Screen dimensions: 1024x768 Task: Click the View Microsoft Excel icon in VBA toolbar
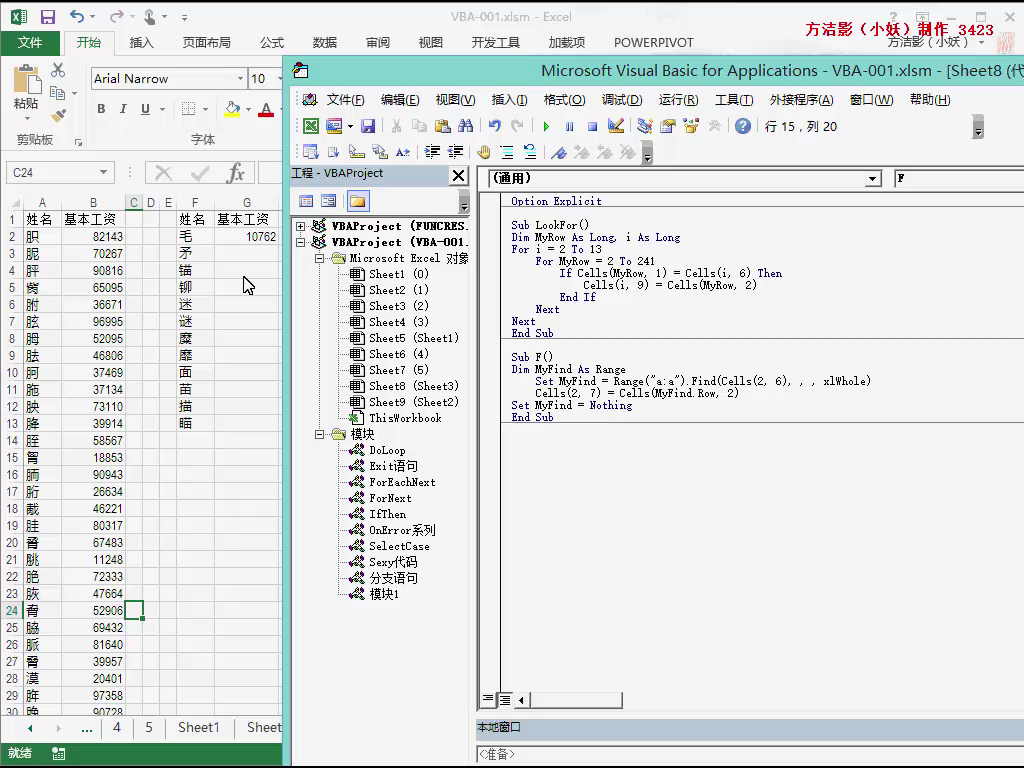pyautogui.click(x=312, y=126)
